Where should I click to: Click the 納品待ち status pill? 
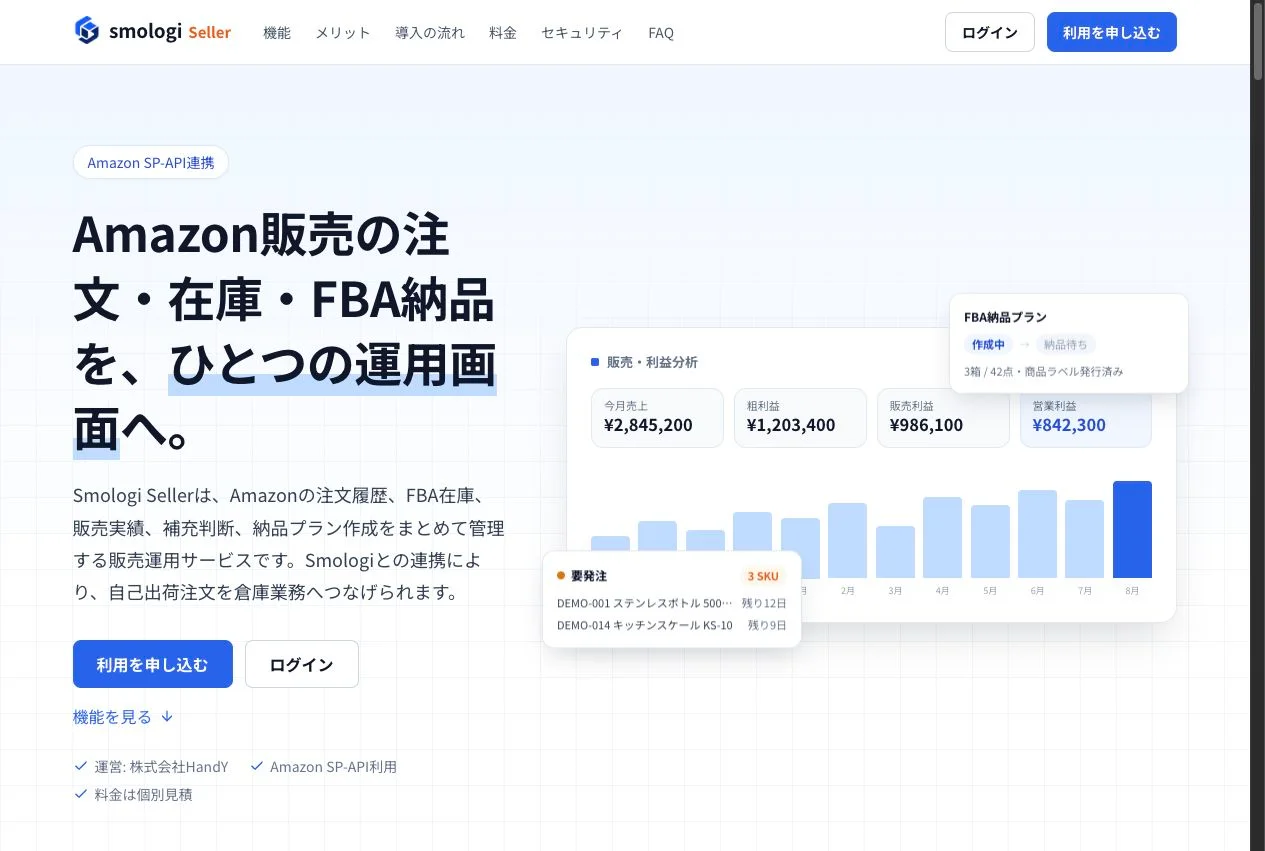1065,344
